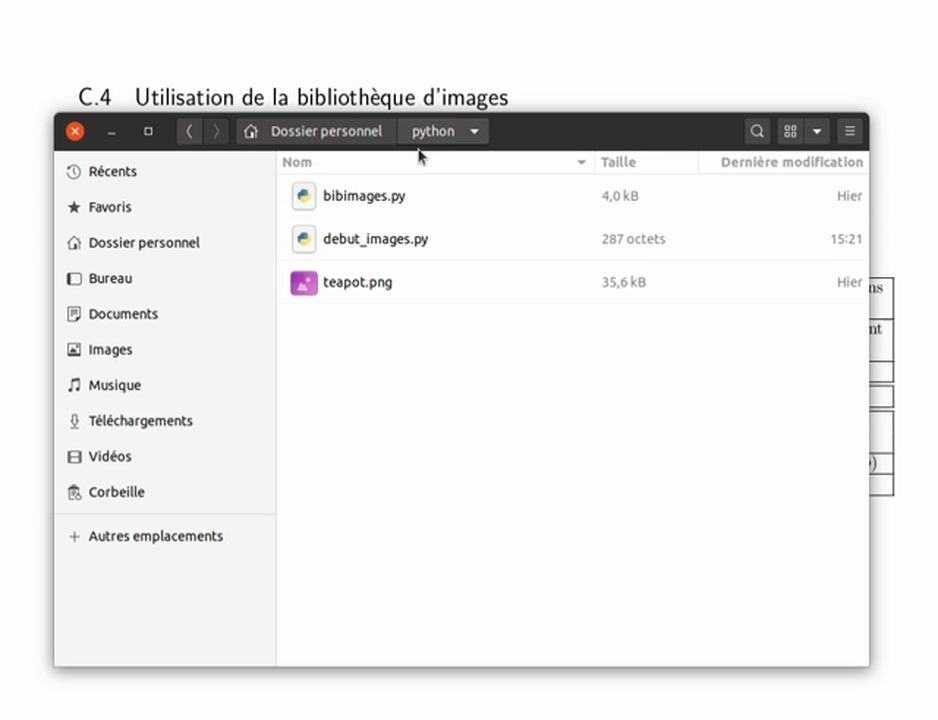Toggle the grid view icon button
The image size is (938, 720).
coord(790,131)
